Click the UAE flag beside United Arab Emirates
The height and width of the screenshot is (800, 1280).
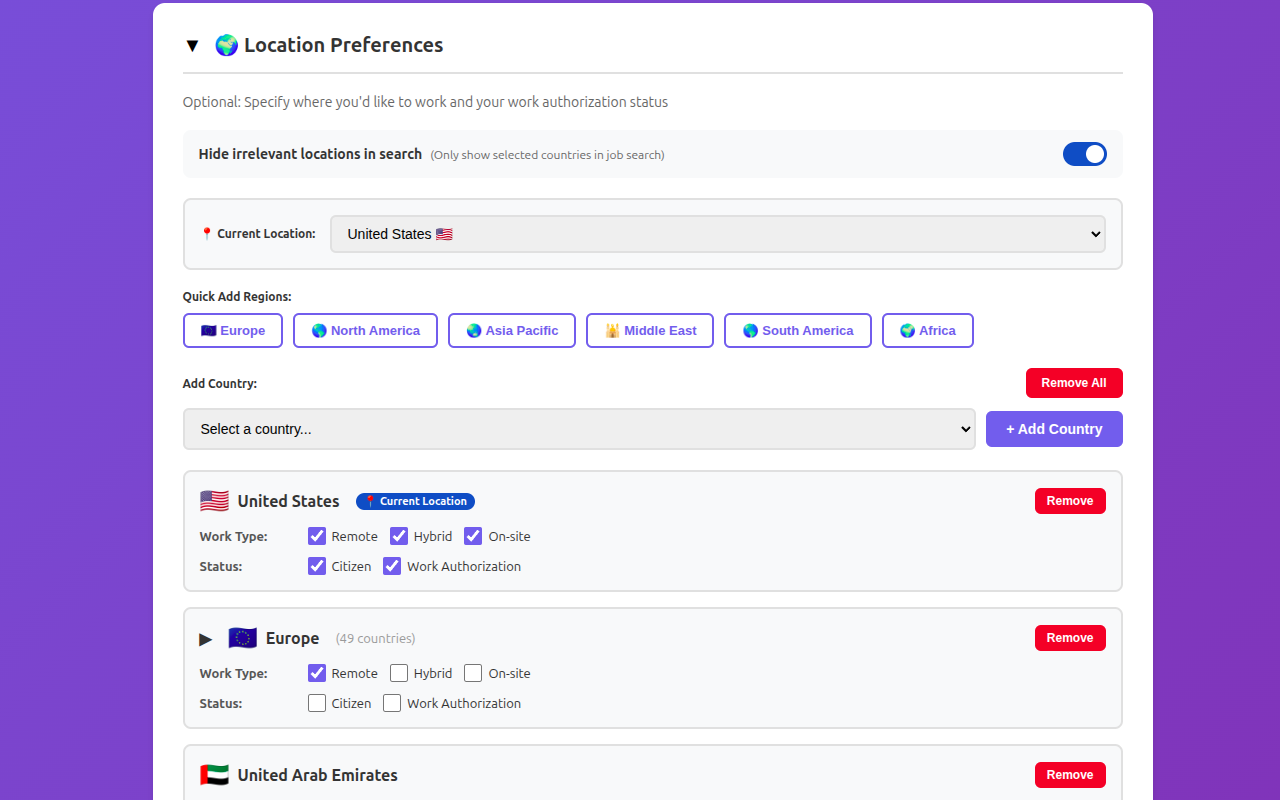pyautogui.click(x=214, y=774)
